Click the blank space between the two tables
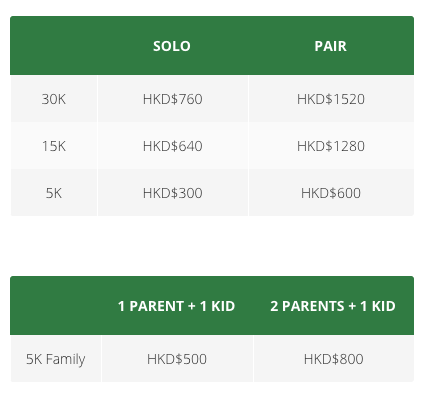The height and width of the screenshot is (399, 425). (212, 246)
